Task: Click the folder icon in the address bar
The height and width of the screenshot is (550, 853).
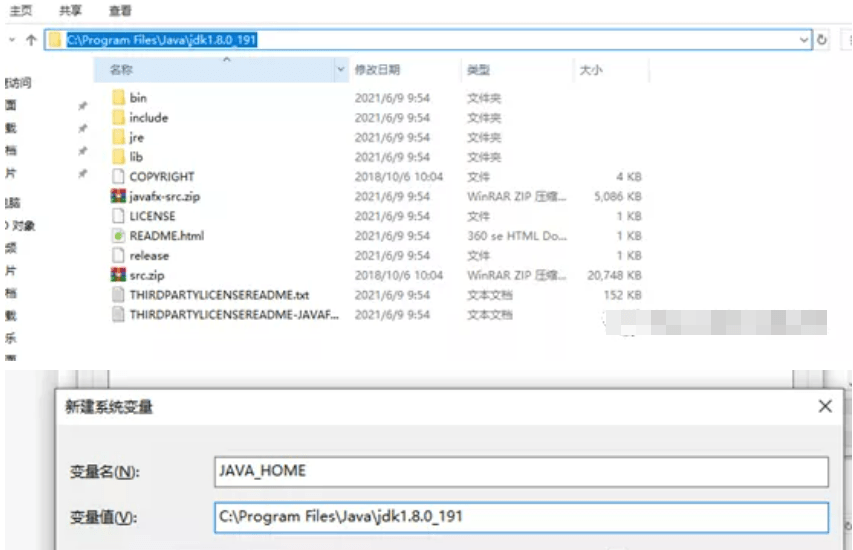Action: tap(55, 40)
